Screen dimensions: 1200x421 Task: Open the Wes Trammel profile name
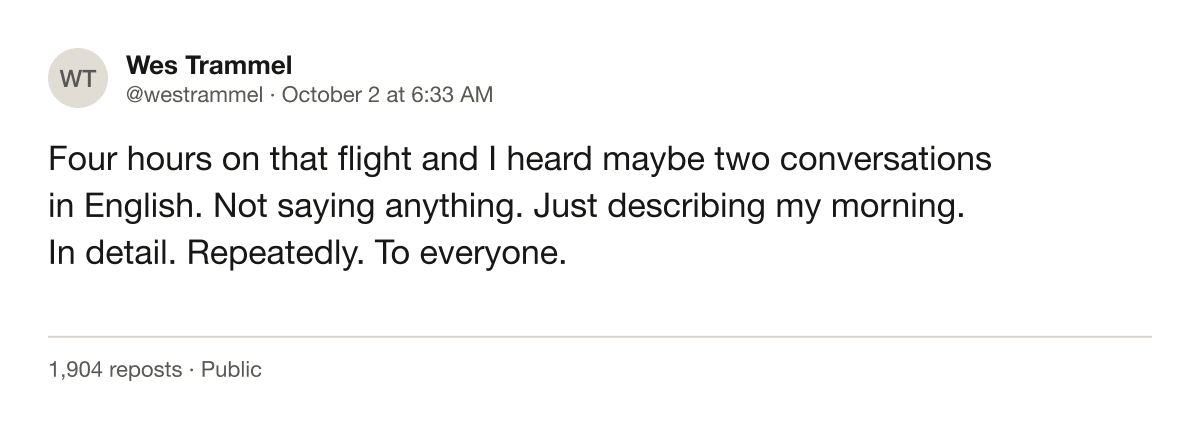[x=209, y=66]
